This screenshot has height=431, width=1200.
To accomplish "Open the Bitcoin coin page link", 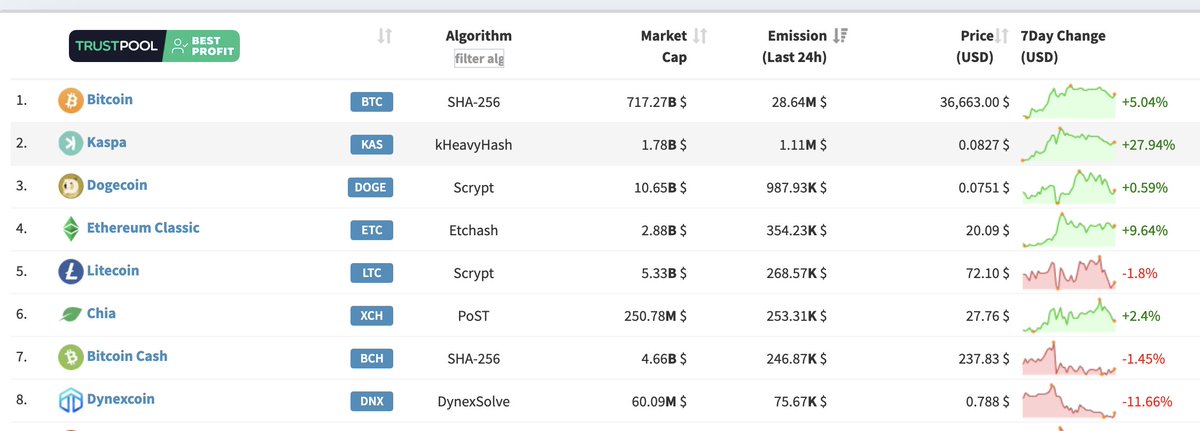I will [x=110, y=100].
